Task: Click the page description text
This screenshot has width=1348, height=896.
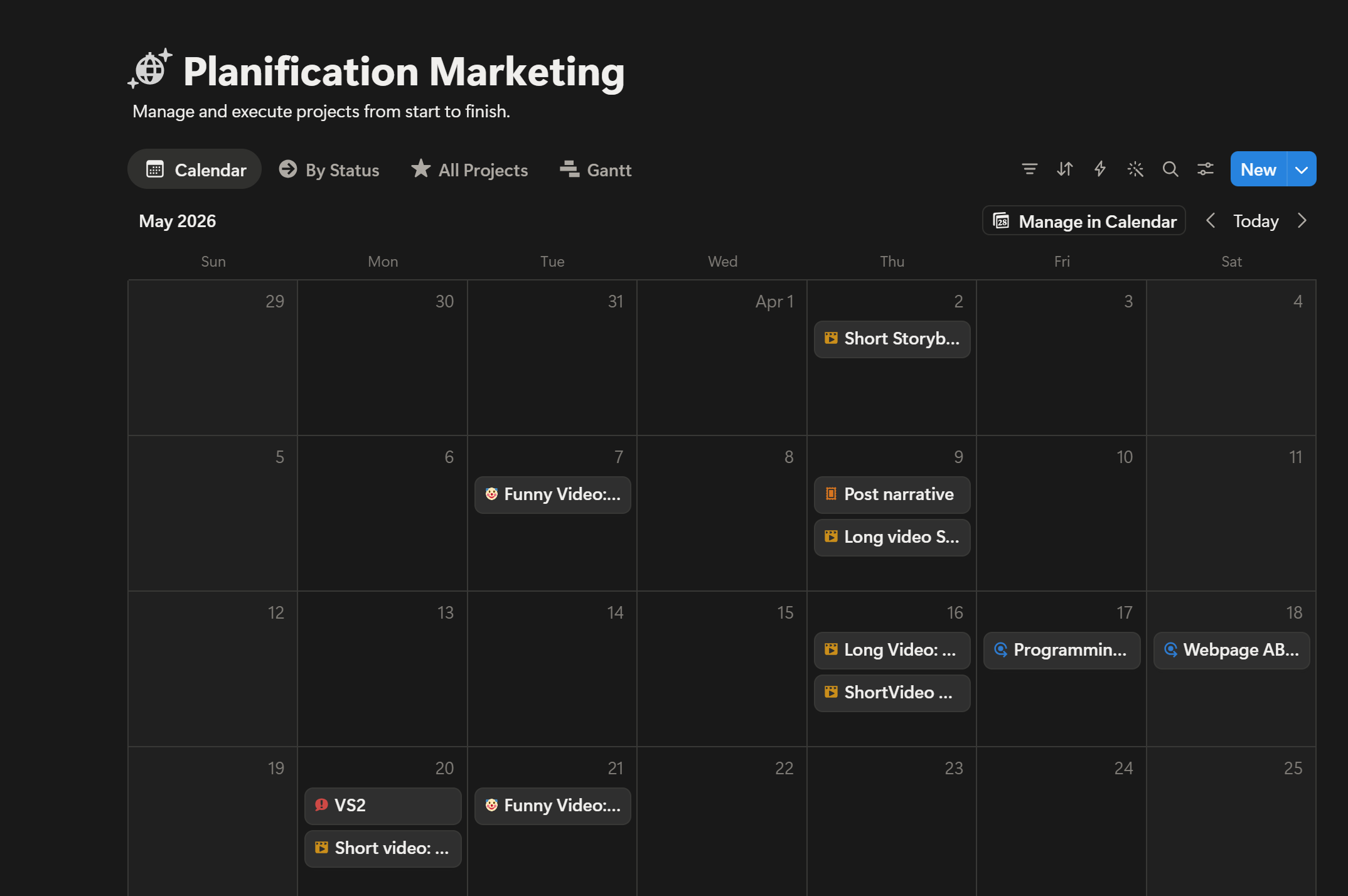Action: coord(321,112)
